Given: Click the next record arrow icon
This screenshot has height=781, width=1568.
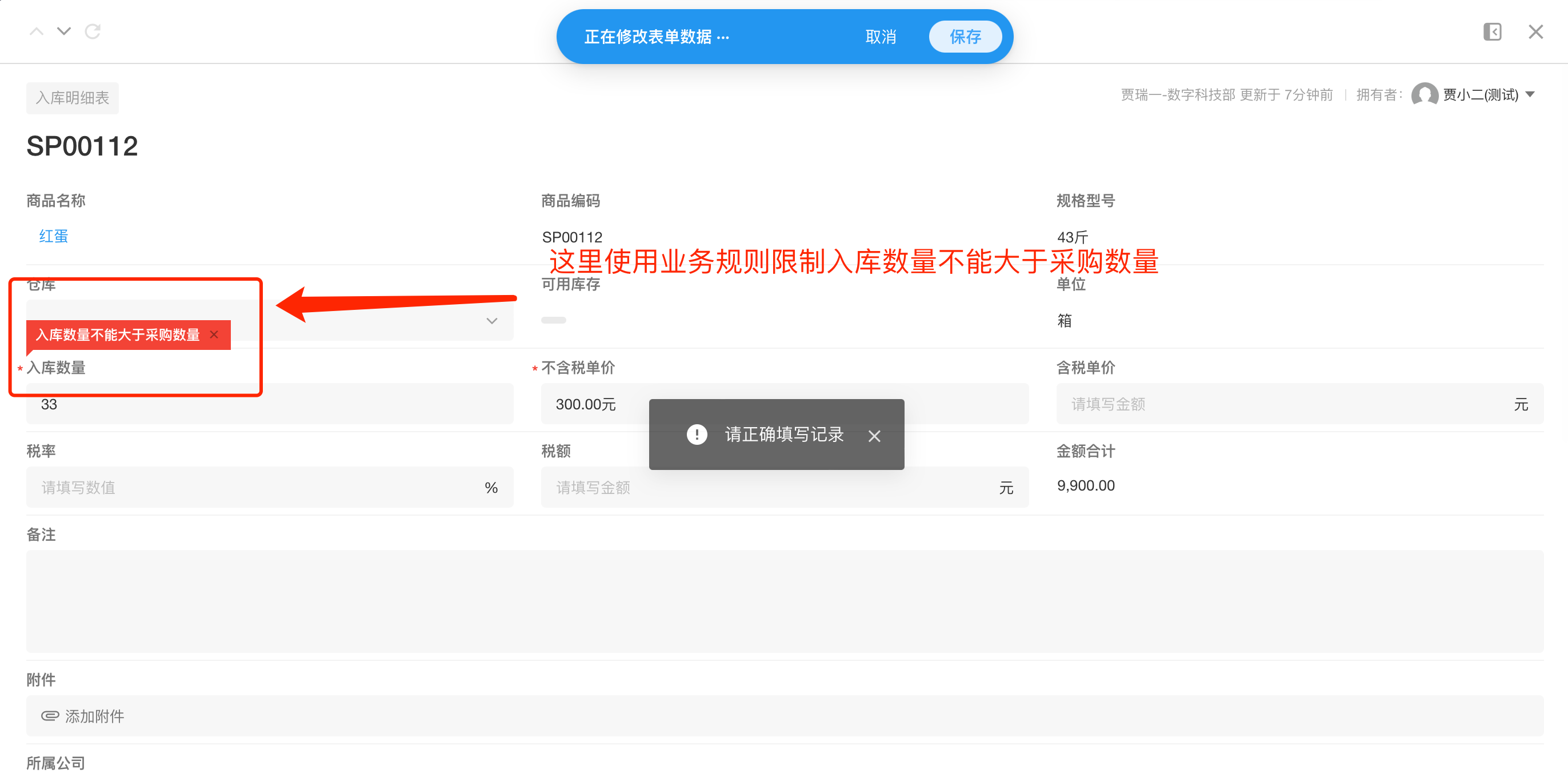Looking at the screenshot, I should click(64, 31).
